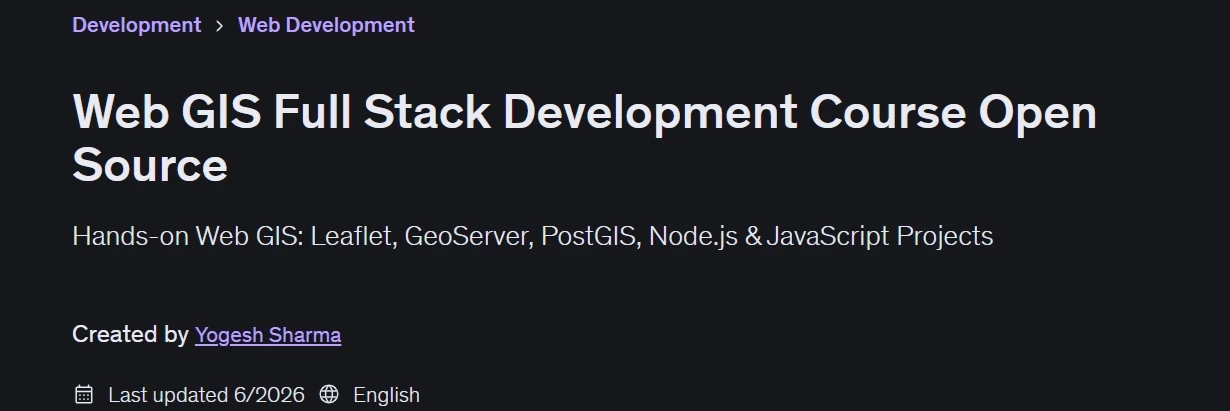This screenshot has width=1230, height=411.
Task: Click the Hands-on Web GIS subtitle text
Action: click(533, 237)
